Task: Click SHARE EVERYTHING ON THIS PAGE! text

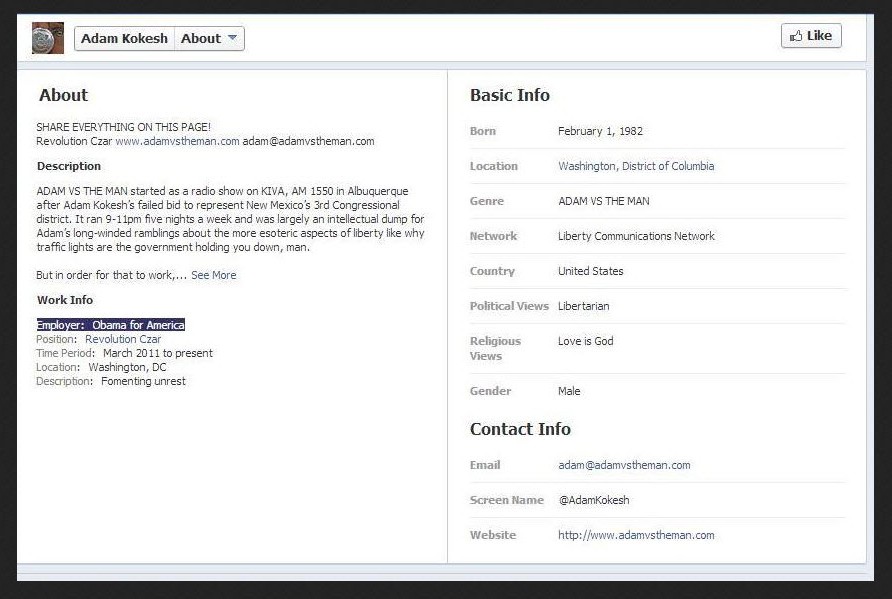Action: [123, 127]
